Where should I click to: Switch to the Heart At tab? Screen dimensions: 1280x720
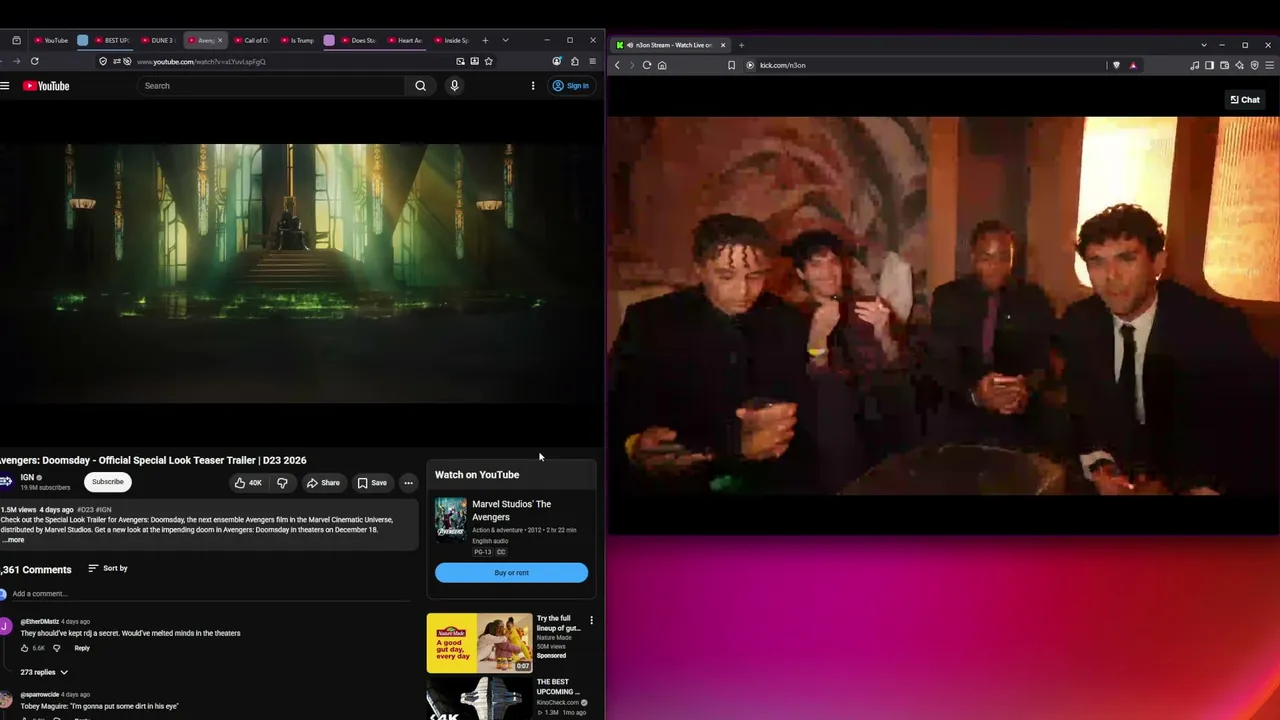406,40
